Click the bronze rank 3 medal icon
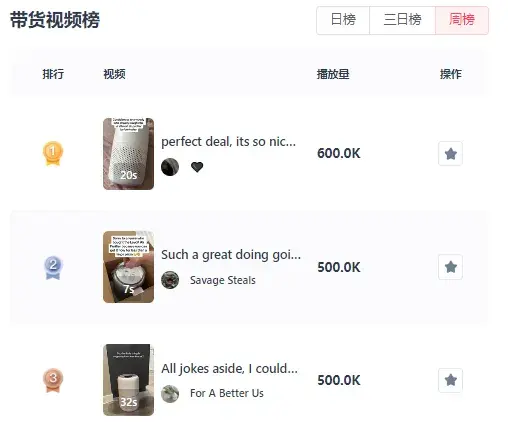The width and height of the screenshot is (508, 426). pyautogui.click(x=53, y=380)
